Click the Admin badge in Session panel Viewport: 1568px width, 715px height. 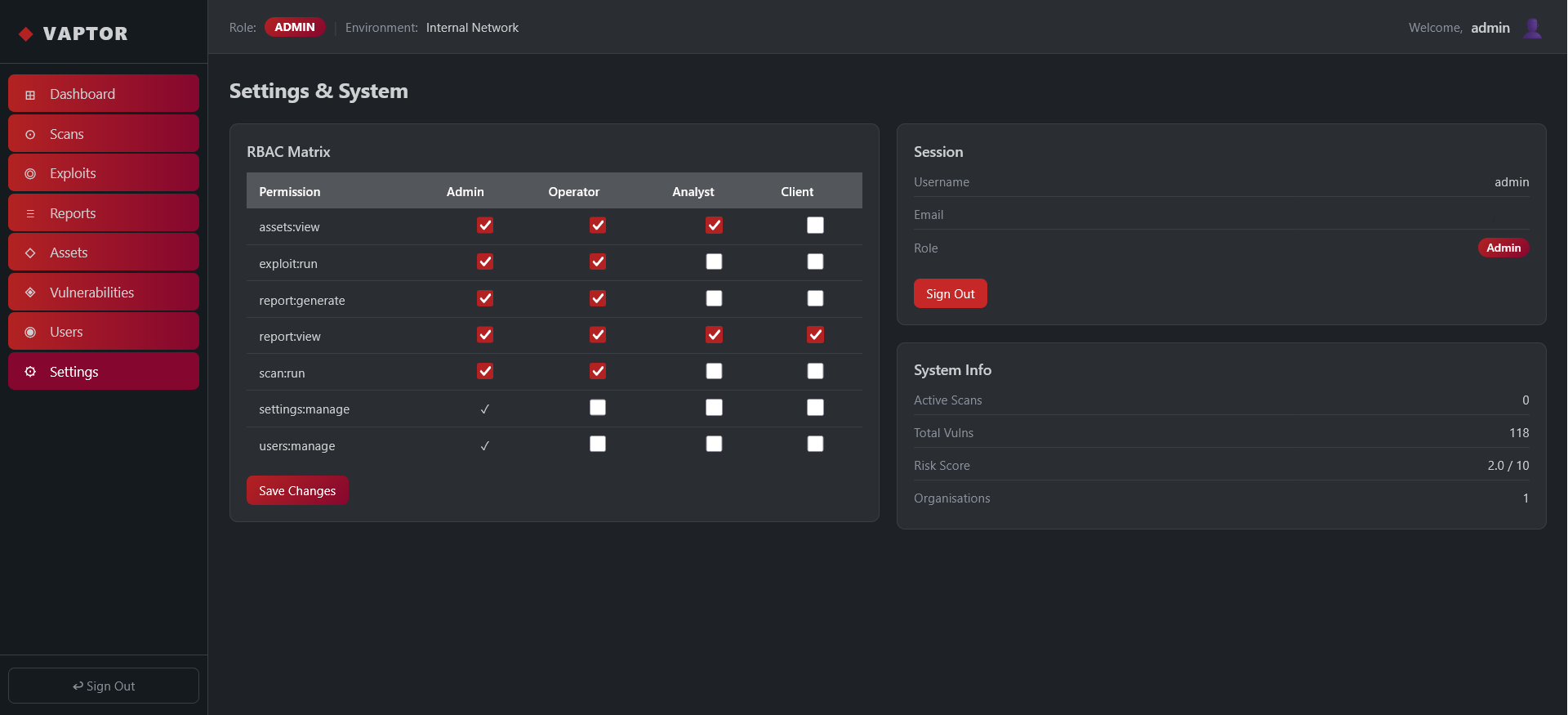pyautogui.click(x=1503, y=248)
